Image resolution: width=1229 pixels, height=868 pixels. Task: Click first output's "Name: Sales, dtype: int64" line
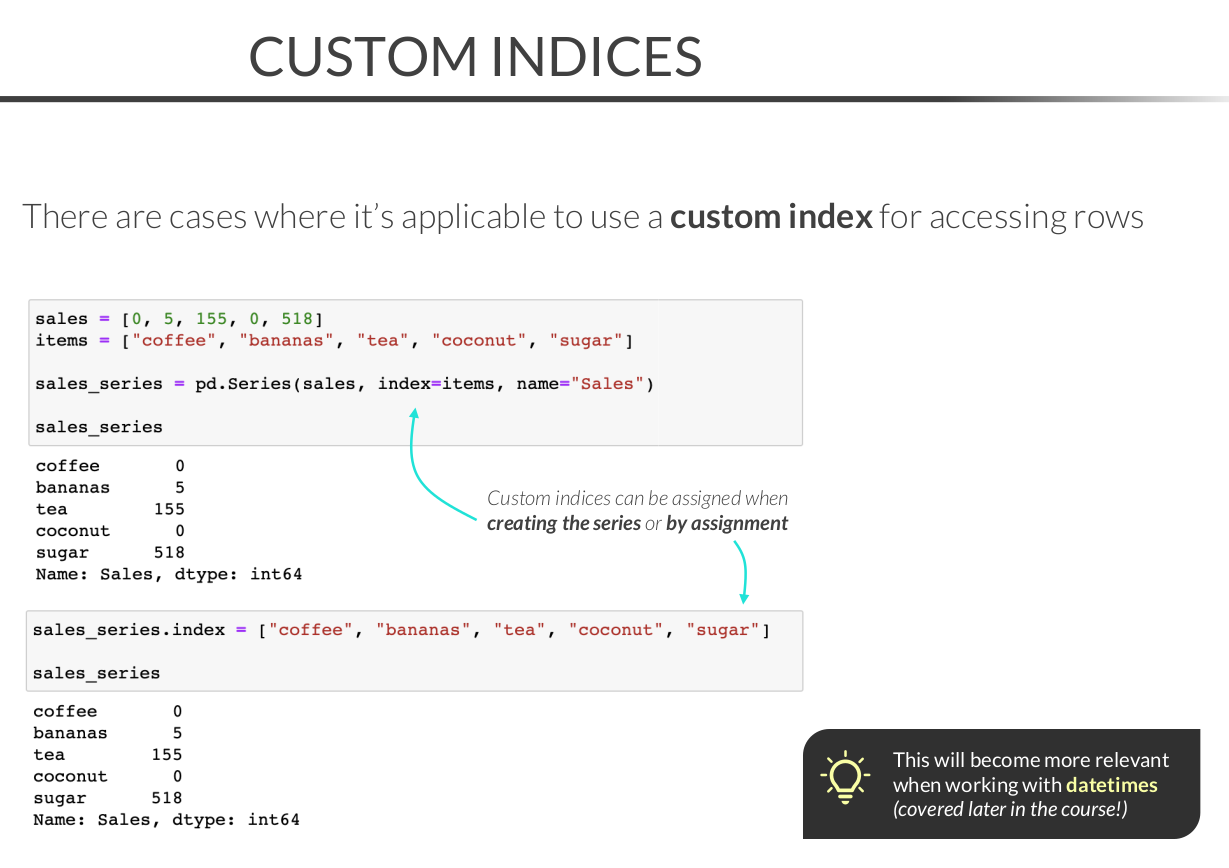tap(168, 574)
